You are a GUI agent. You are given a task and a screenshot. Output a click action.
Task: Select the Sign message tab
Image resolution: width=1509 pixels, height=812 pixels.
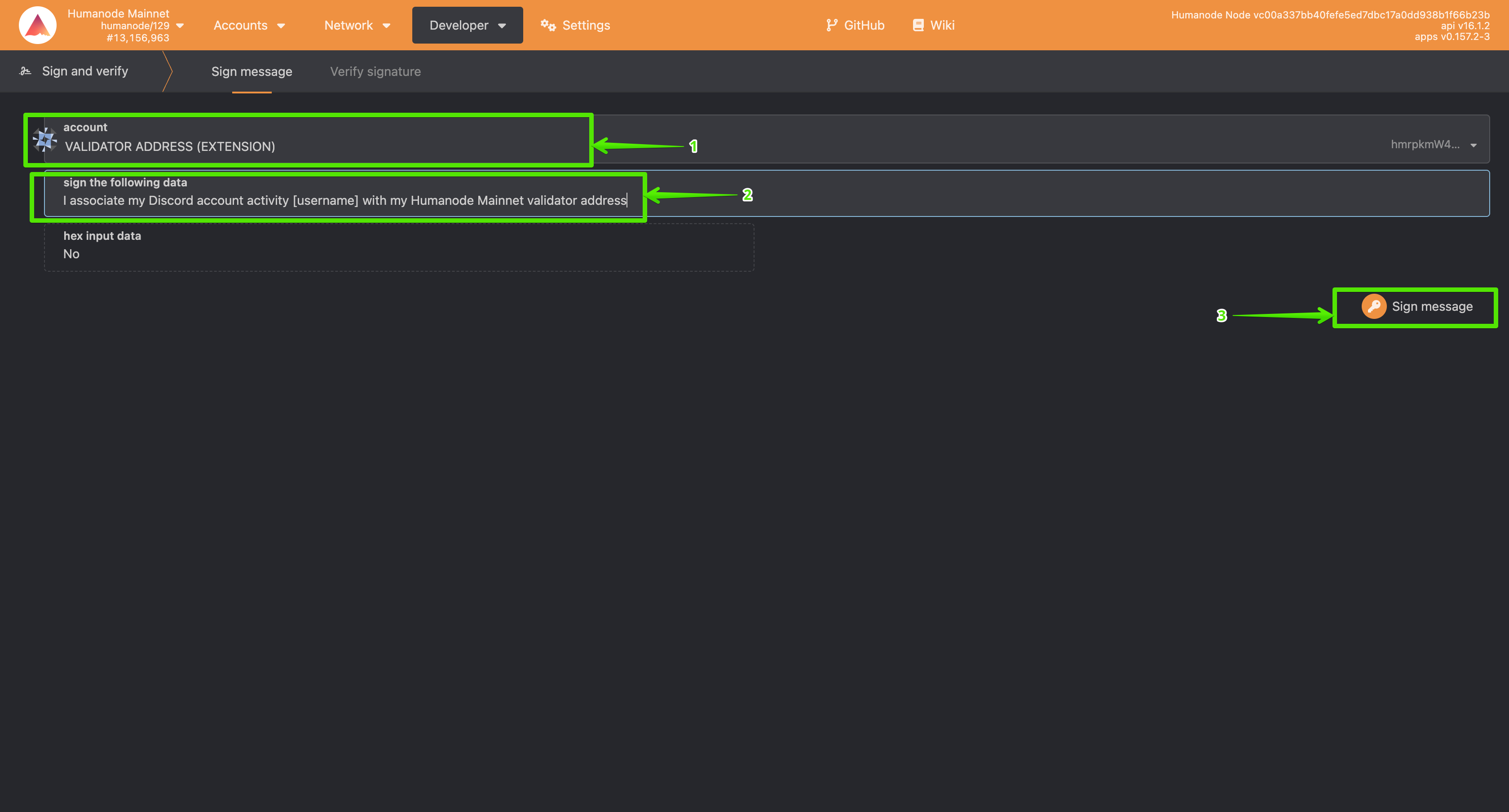click(x=252, y=71)
